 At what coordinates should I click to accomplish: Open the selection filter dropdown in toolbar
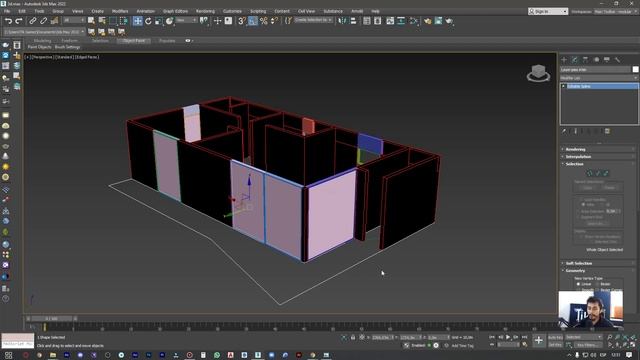pyautogui.click(x=74, y=20)
